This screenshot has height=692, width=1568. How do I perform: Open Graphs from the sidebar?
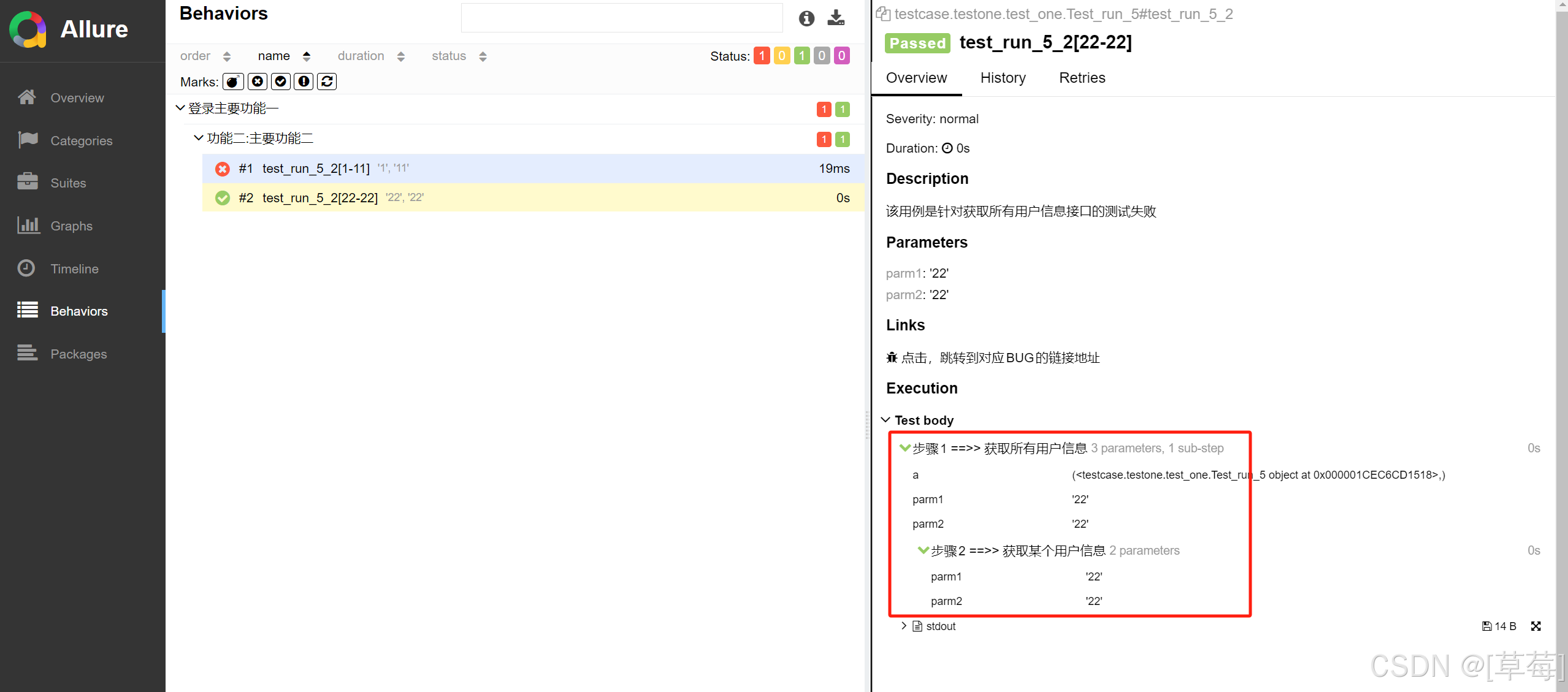coord(71,226)
